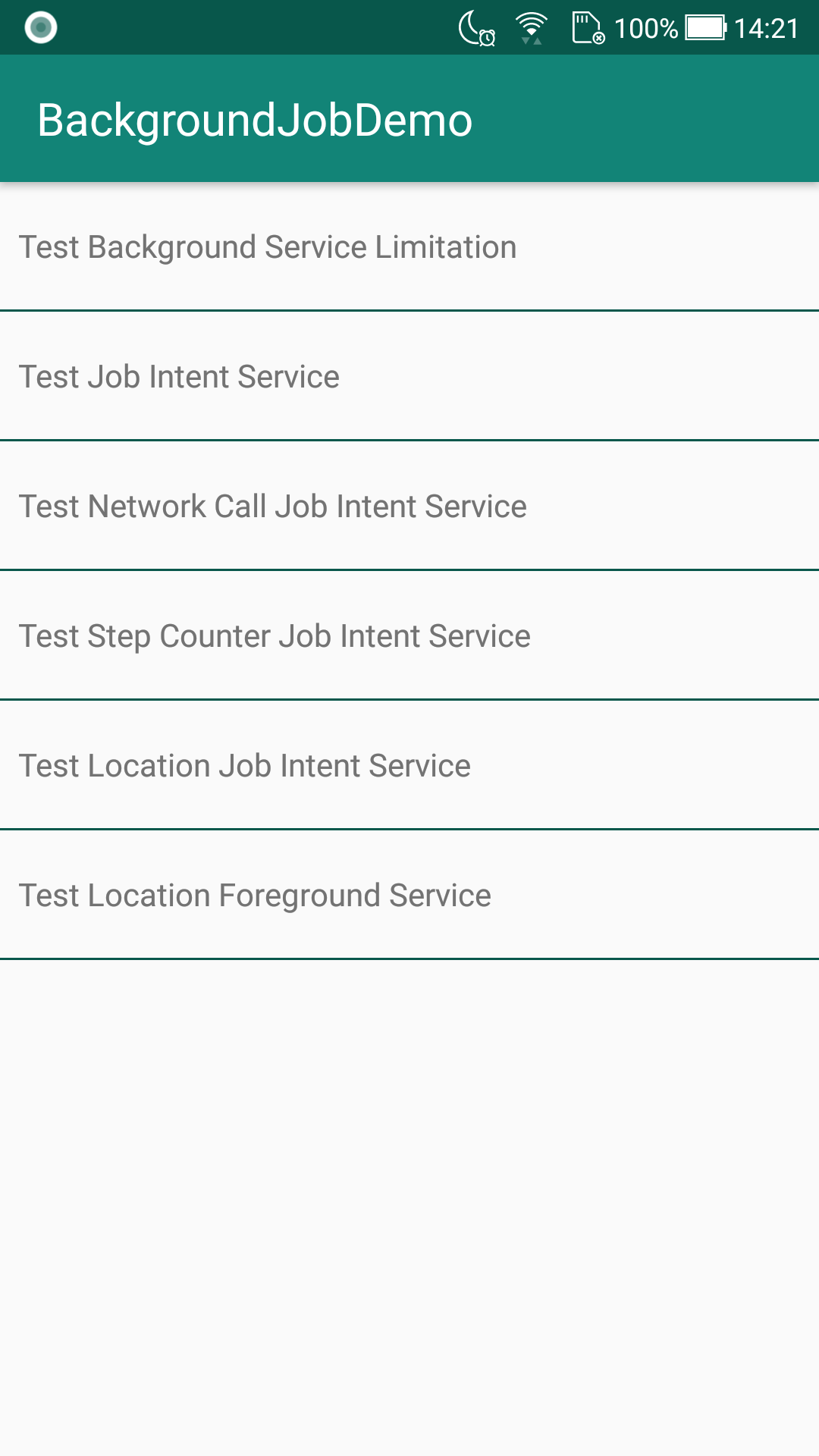
Task: Click the status bar at the top
Action: pos(303,27)
